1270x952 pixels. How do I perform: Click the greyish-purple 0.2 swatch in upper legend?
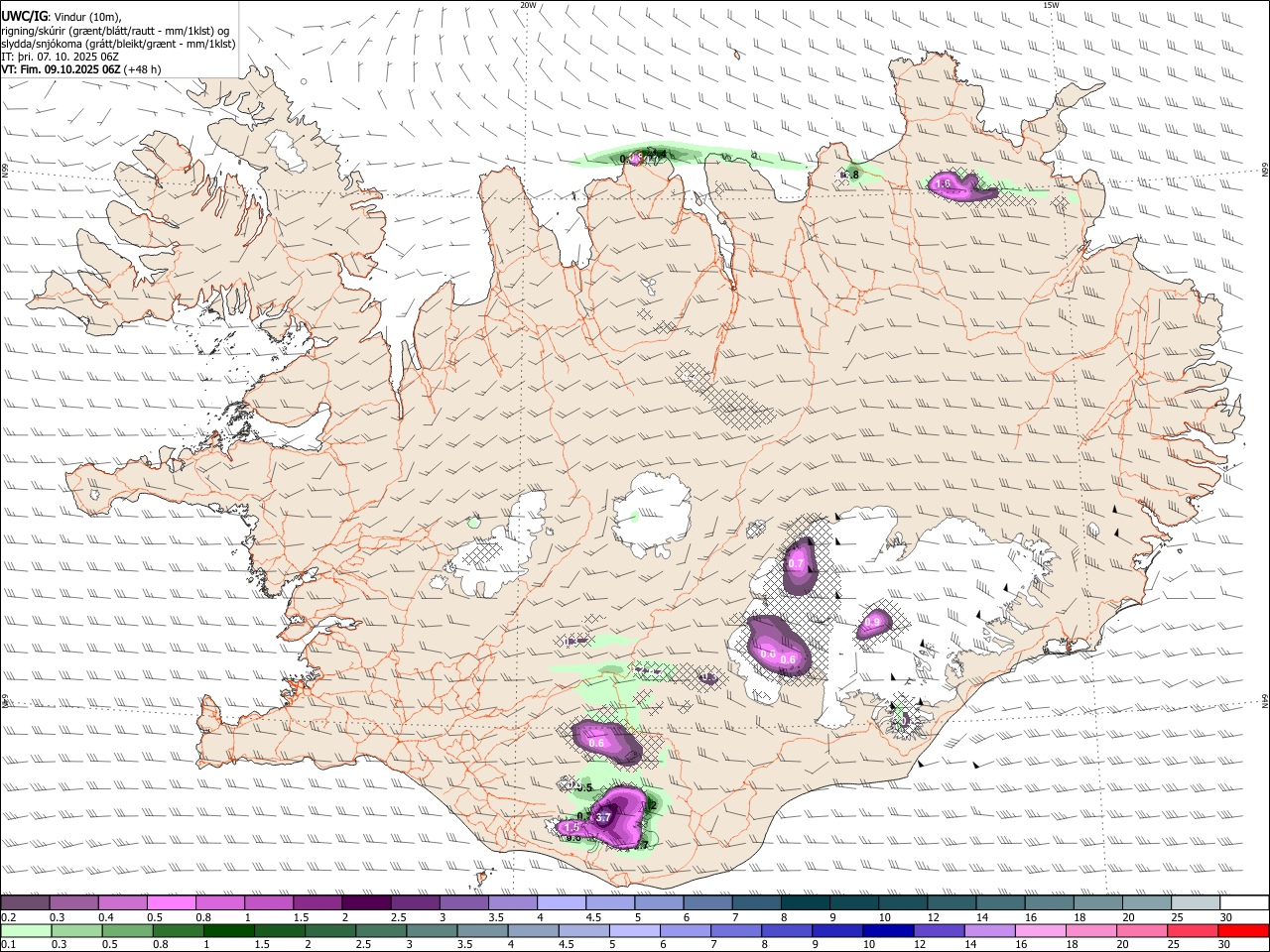coord(25,903)
